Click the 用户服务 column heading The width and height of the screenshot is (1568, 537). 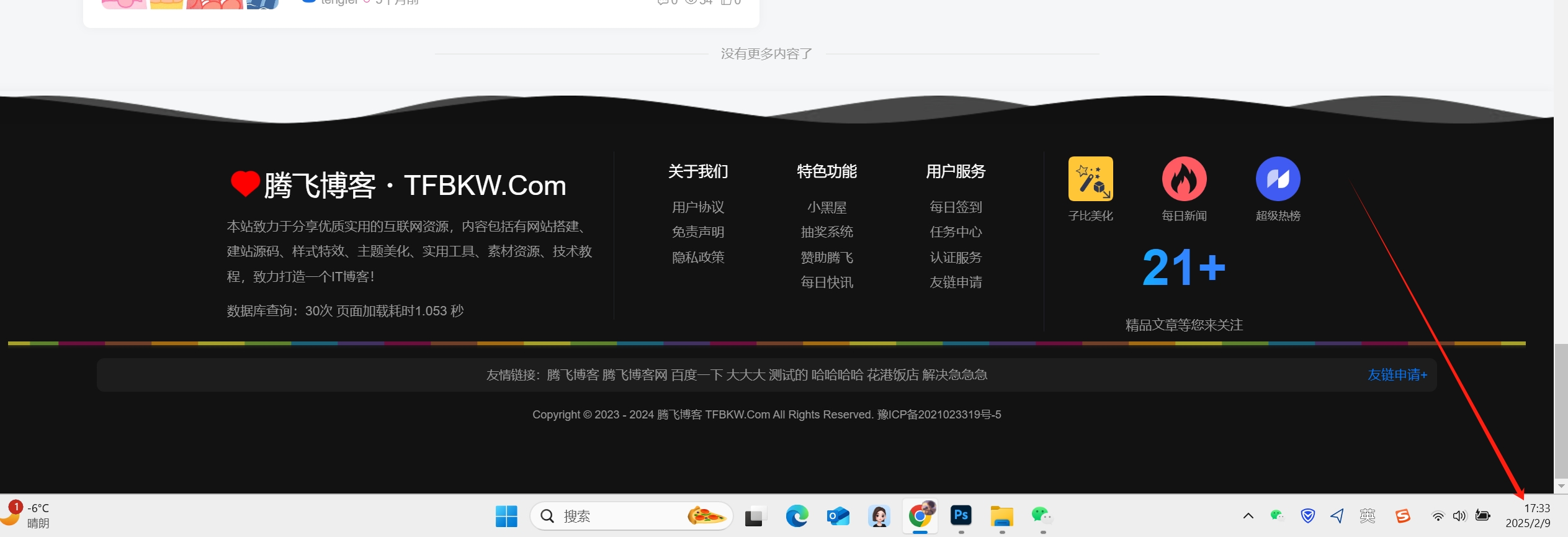click(x=956, y=171)
